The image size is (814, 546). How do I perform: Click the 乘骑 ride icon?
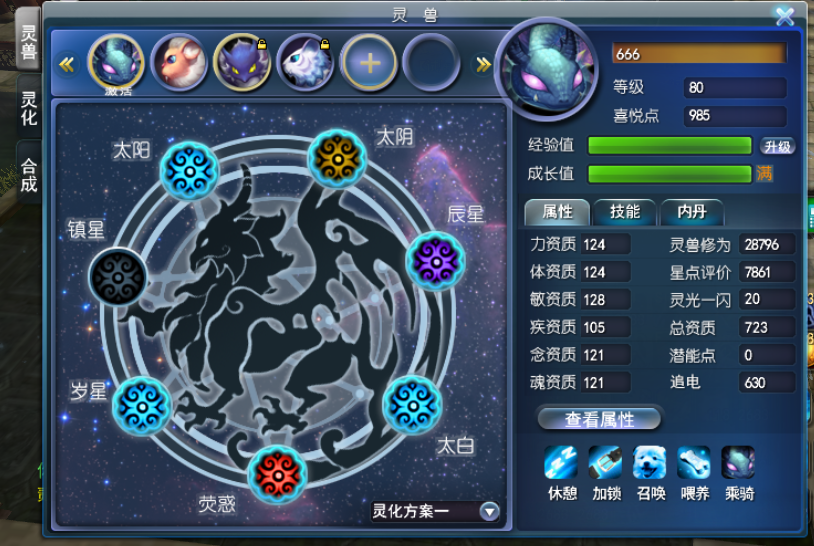[x=738, y=462]
